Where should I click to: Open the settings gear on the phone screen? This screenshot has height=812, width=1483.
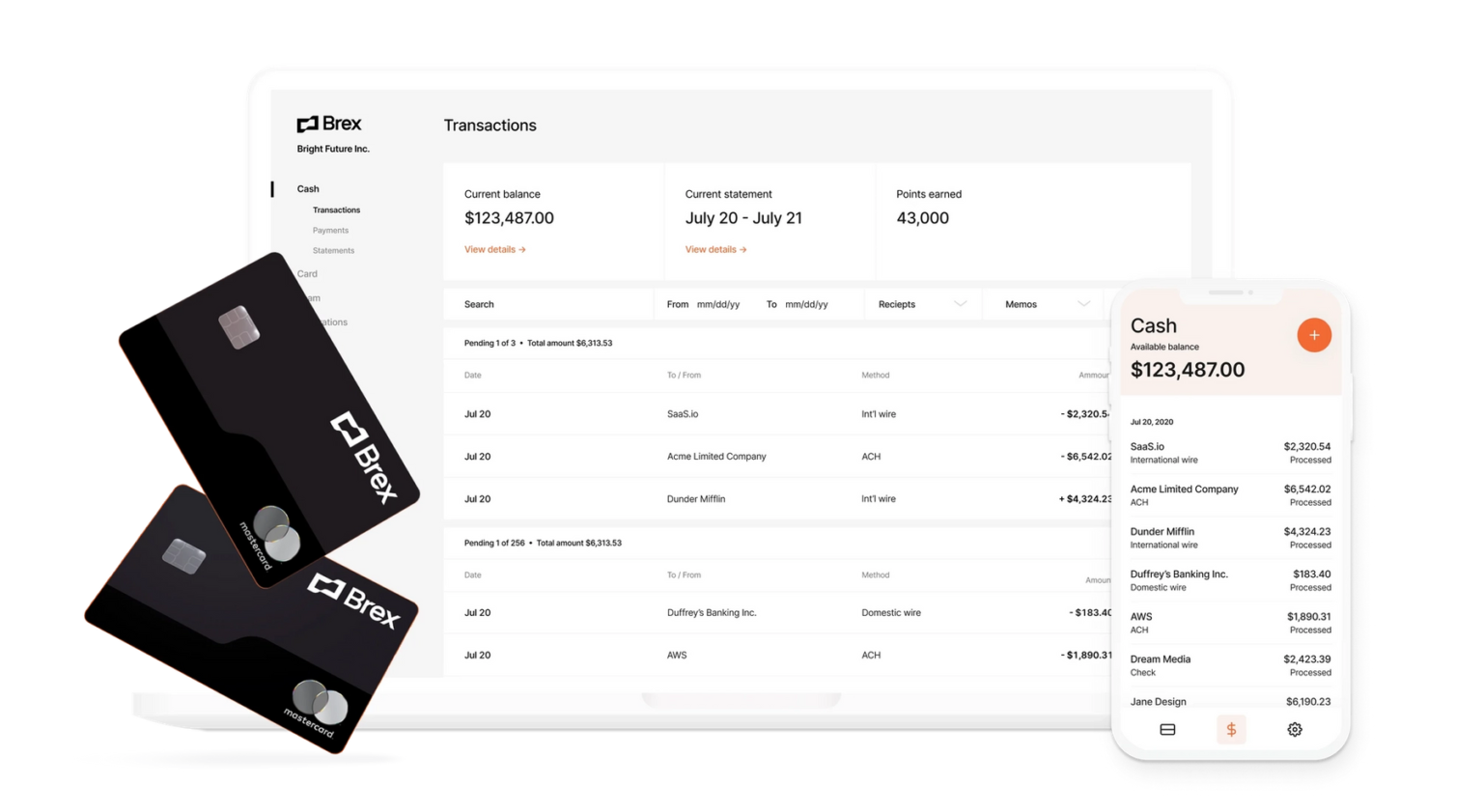click(1294, 730)
